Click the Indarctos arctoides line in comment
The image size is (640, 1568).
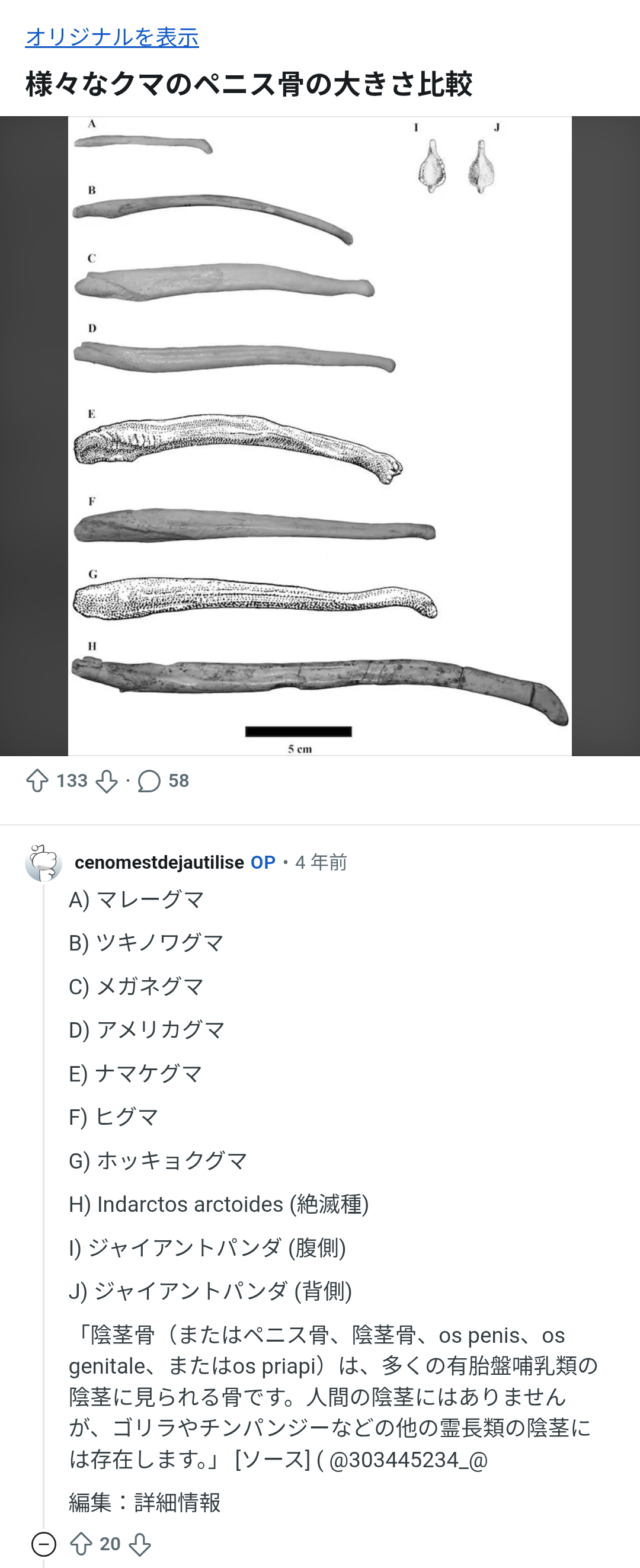pyautogui.click(x=219, y=1205)
